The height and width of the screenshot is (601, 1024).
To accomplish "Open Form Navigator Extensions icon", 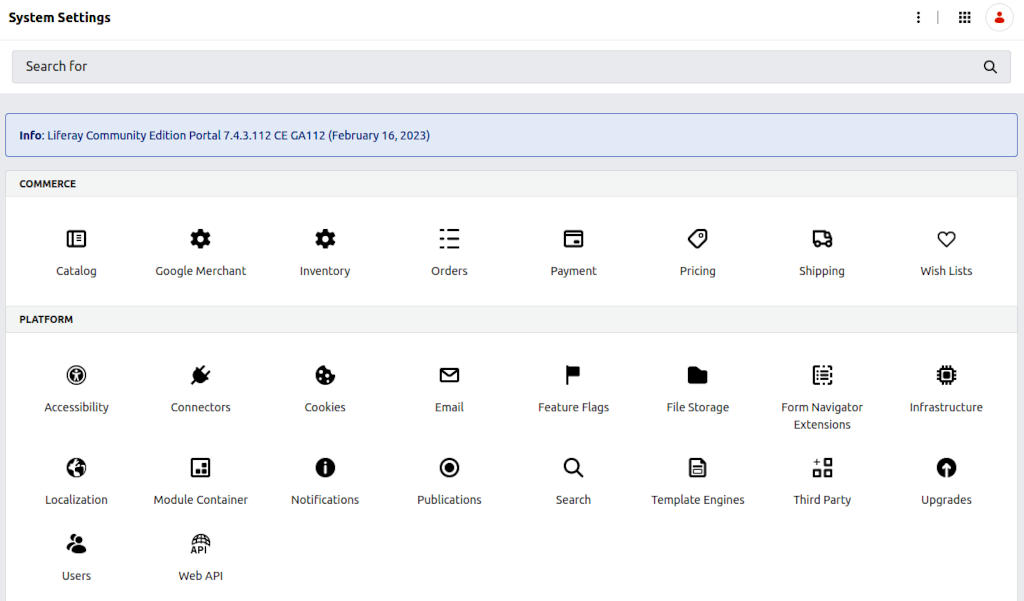I will pos(822,375).
